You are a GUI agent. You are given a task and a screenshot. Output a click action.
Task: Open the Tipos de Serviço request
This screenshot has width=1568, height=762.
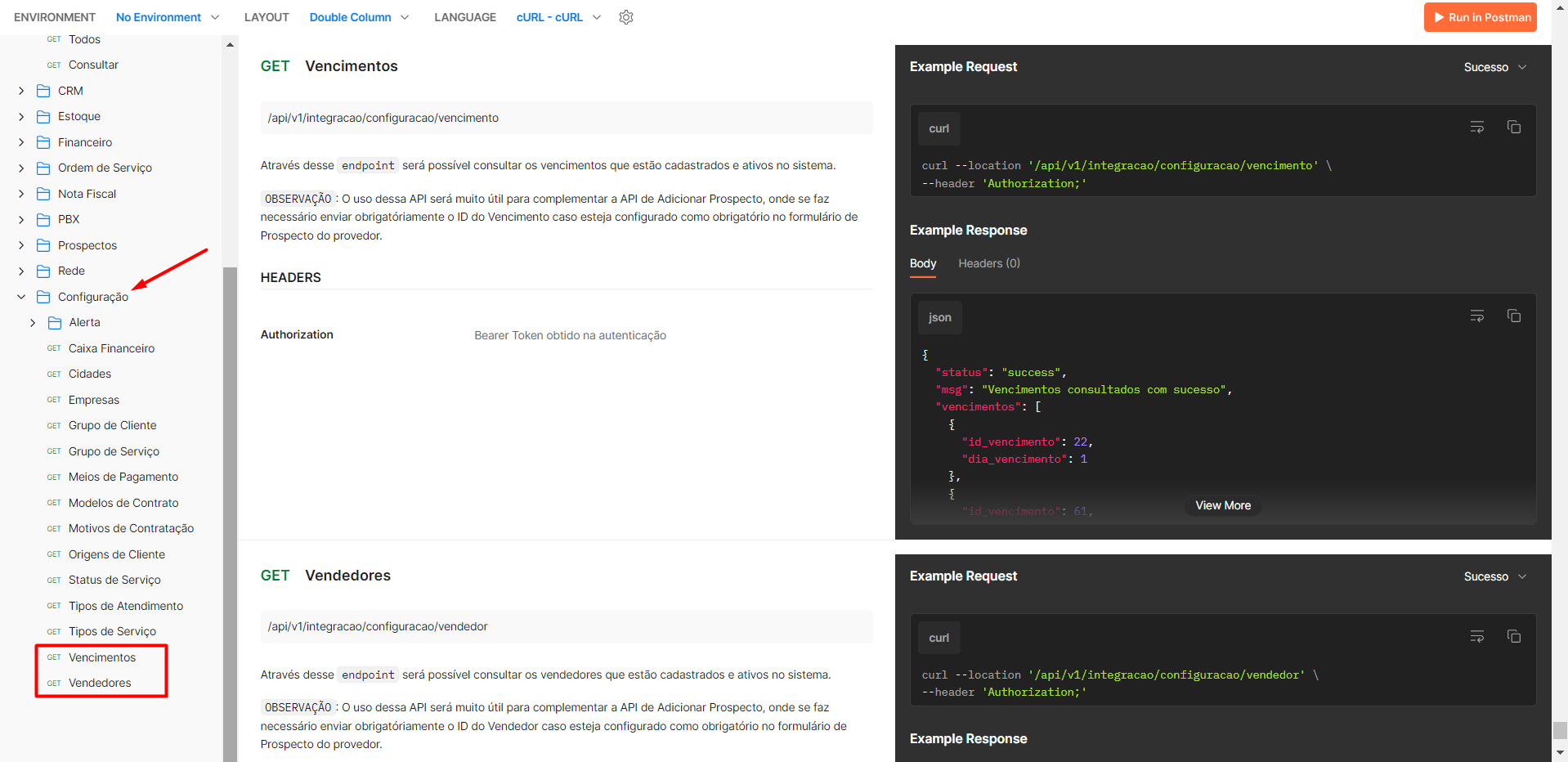click(112, 631)
